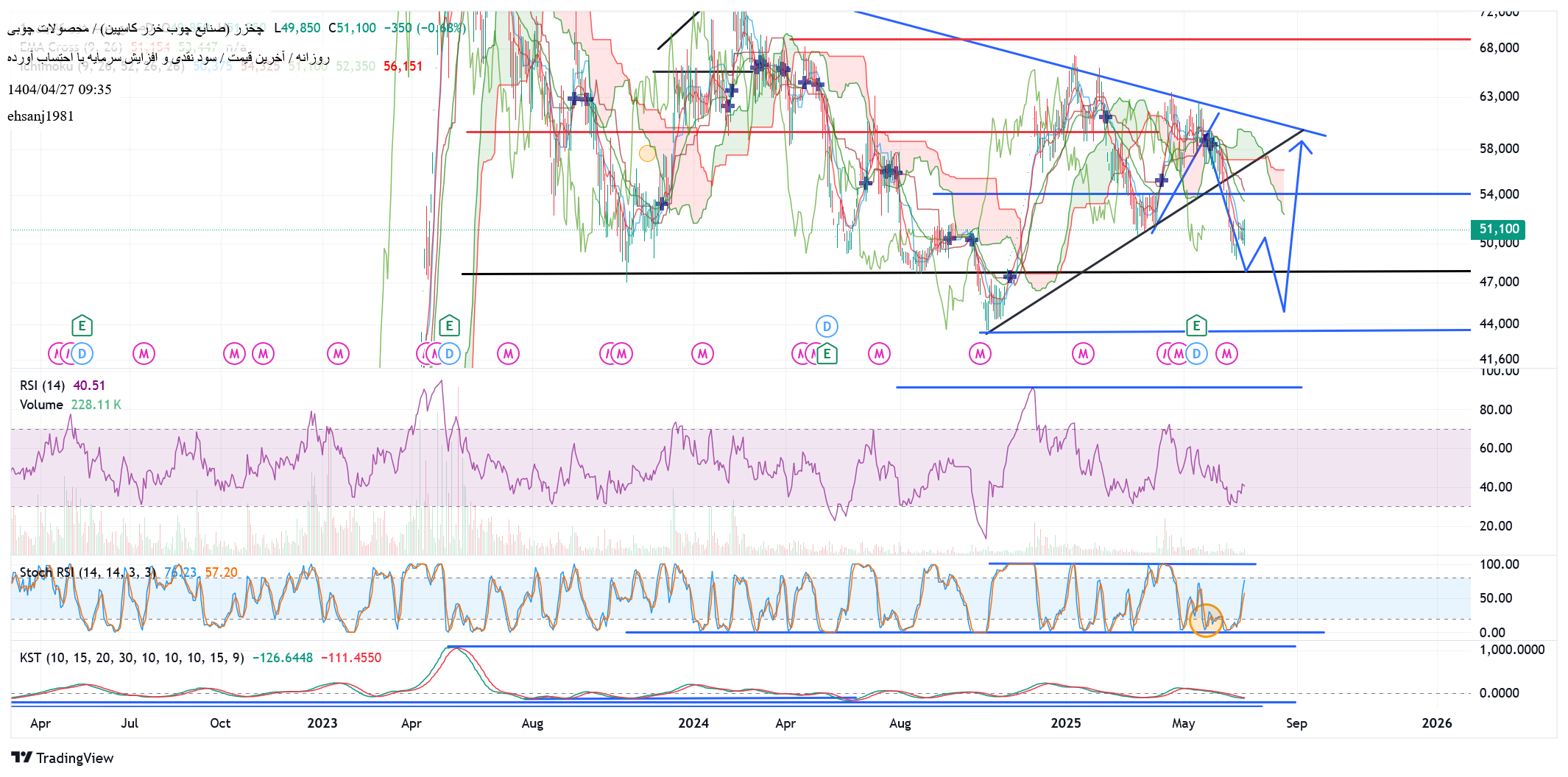Click the green E earnings marker under April 2022
The height and width of the screenshot is (777, 1568).
[82, 325]
